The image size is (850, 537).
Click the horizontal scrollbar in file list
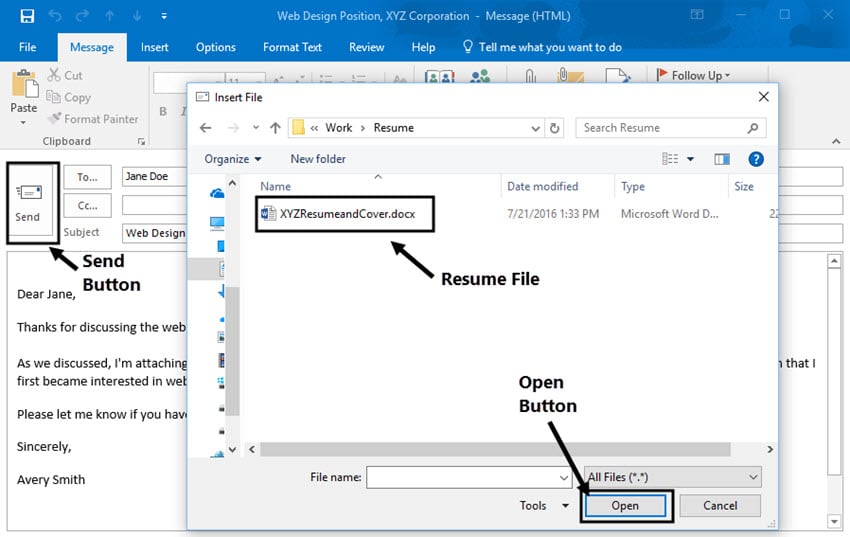tap(495, 449)
